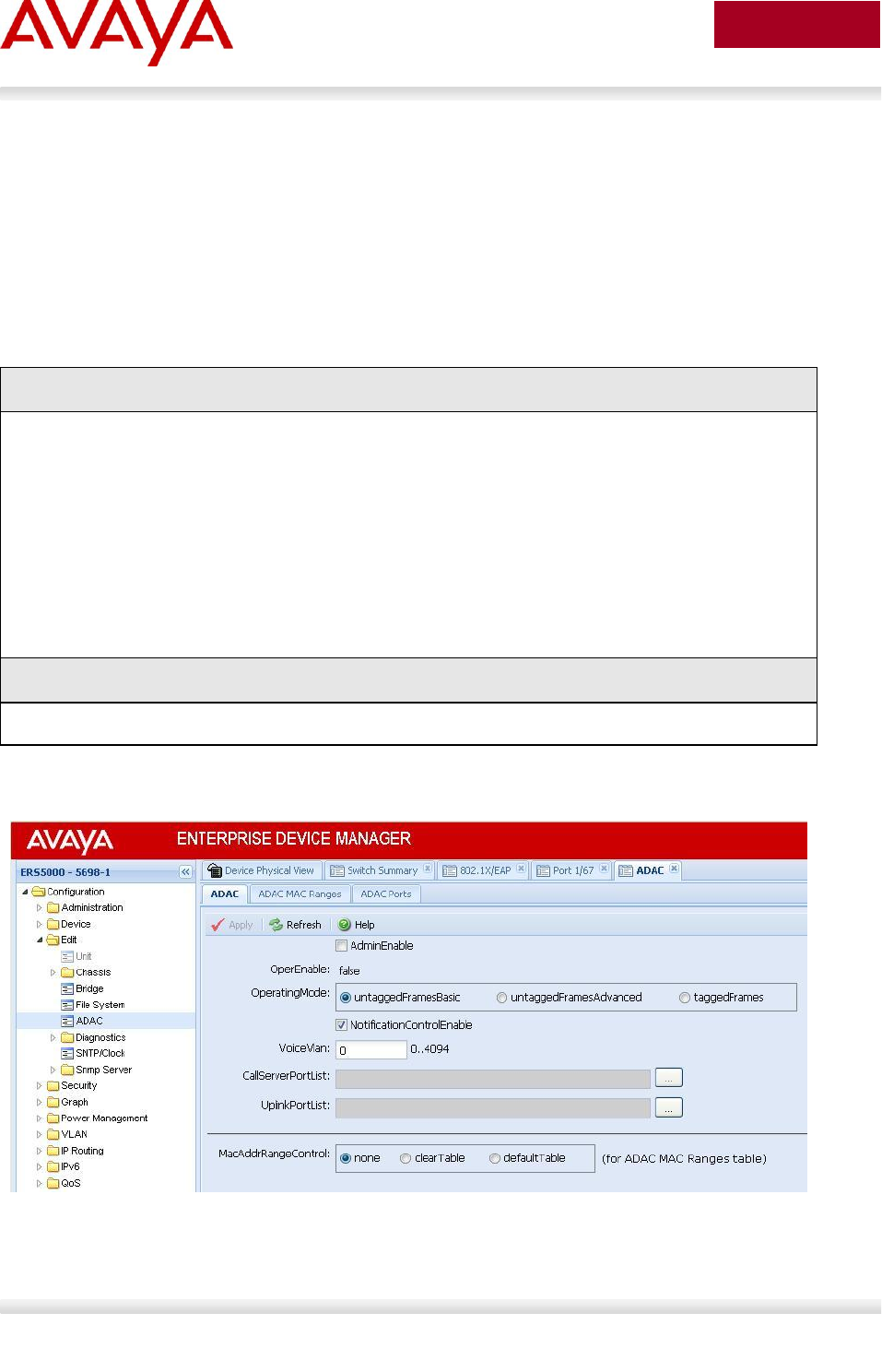Select clearTable for MacAddrRangeControl
This screenshot has height=1372, width=882.
click(406, 1158)
